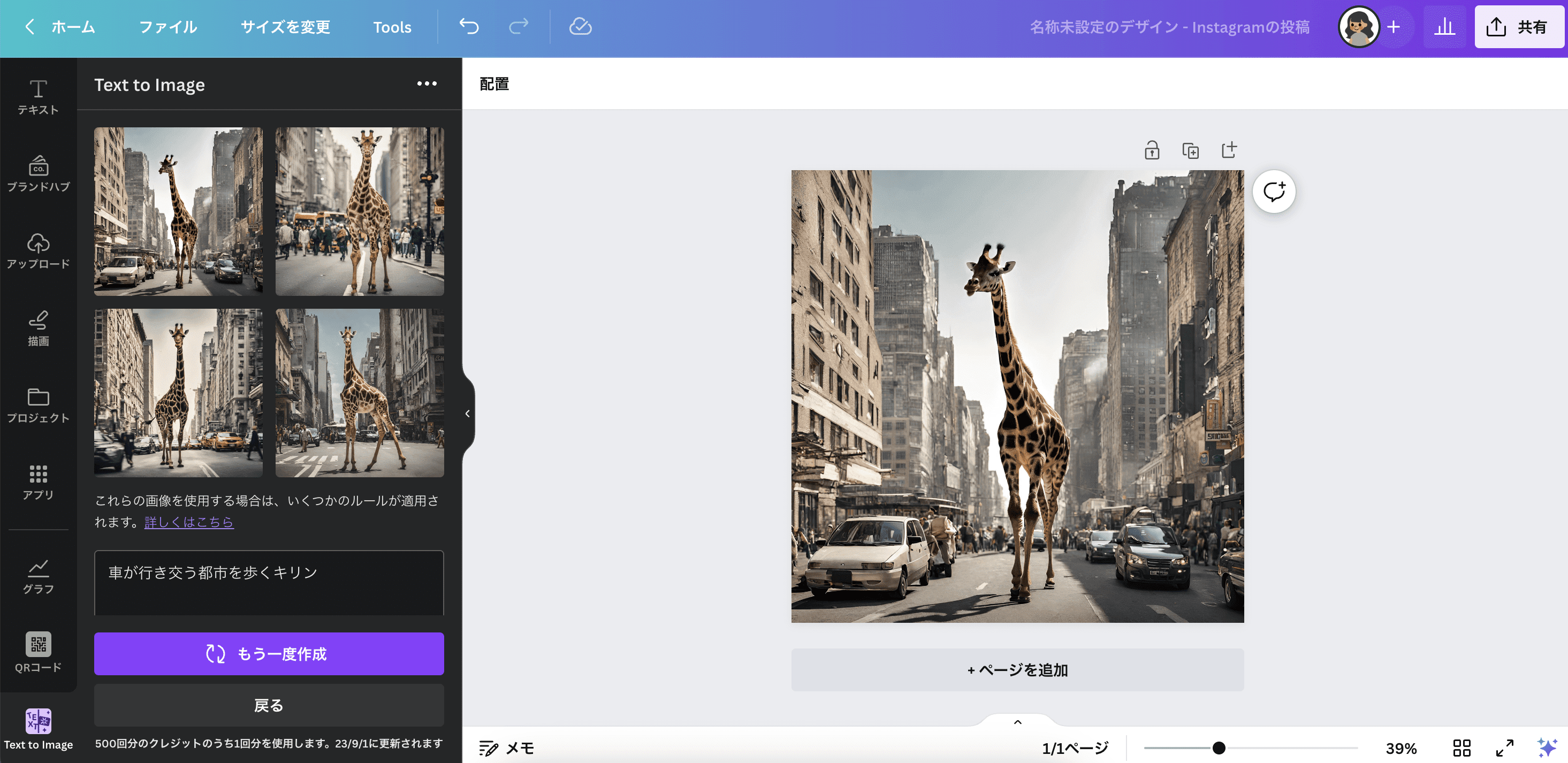Lock the page with padlock icon
1568x763 pixels.
tap(1152, 150)
